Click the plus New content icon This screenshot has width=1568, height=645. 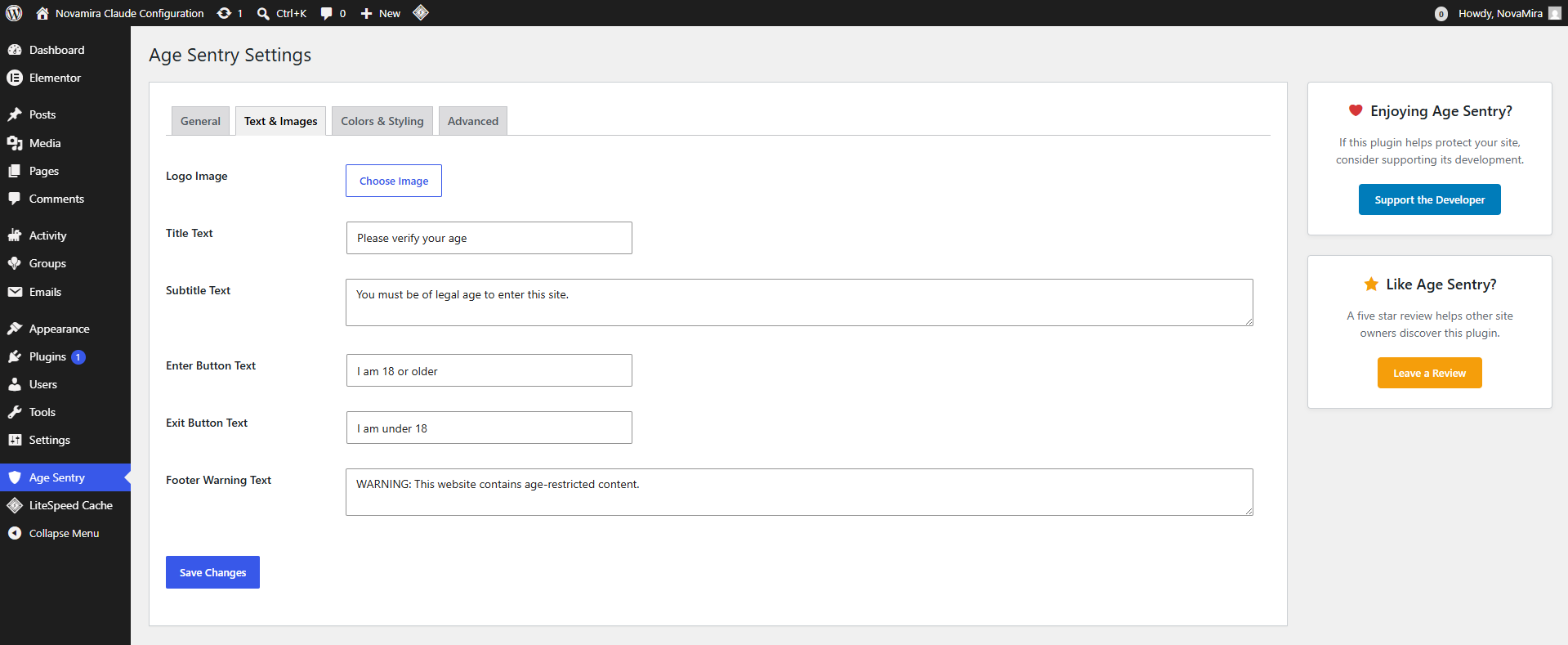[x=367, y=13]
